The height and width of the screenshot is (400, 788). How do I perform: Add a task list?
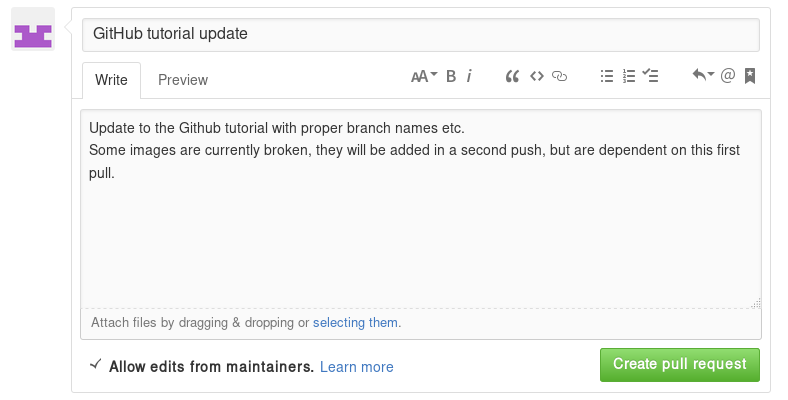click(x=651, y=76)
